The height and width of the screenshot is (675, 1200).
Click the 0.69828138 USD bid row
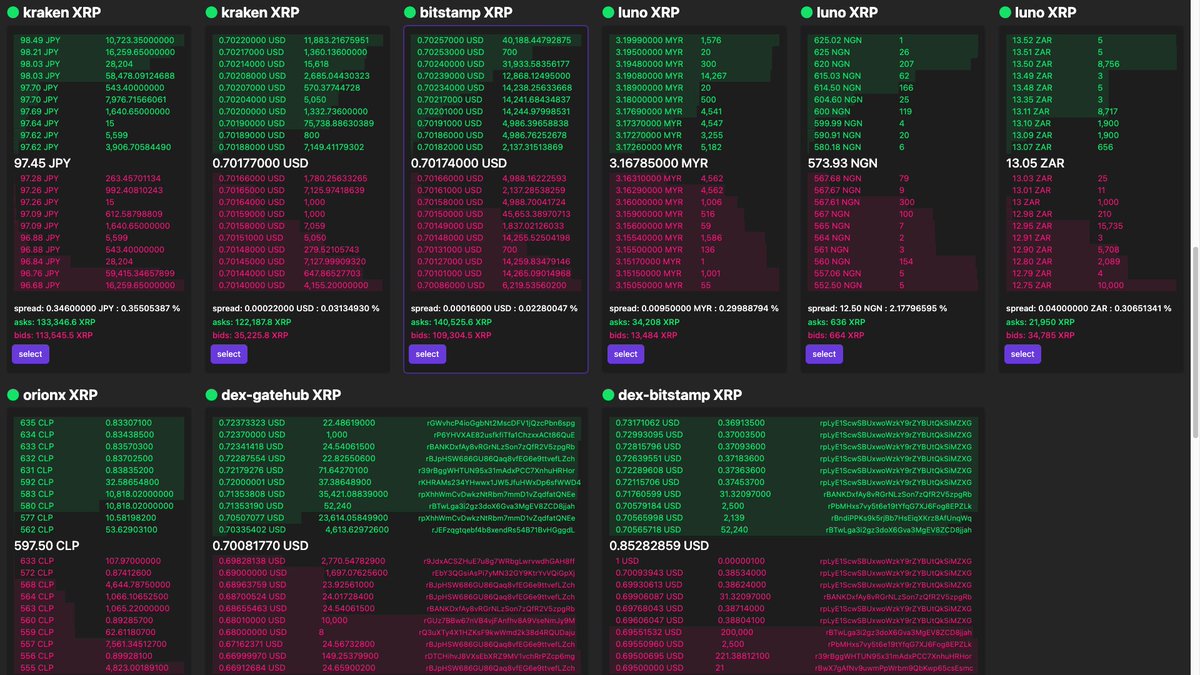point(395,561)
